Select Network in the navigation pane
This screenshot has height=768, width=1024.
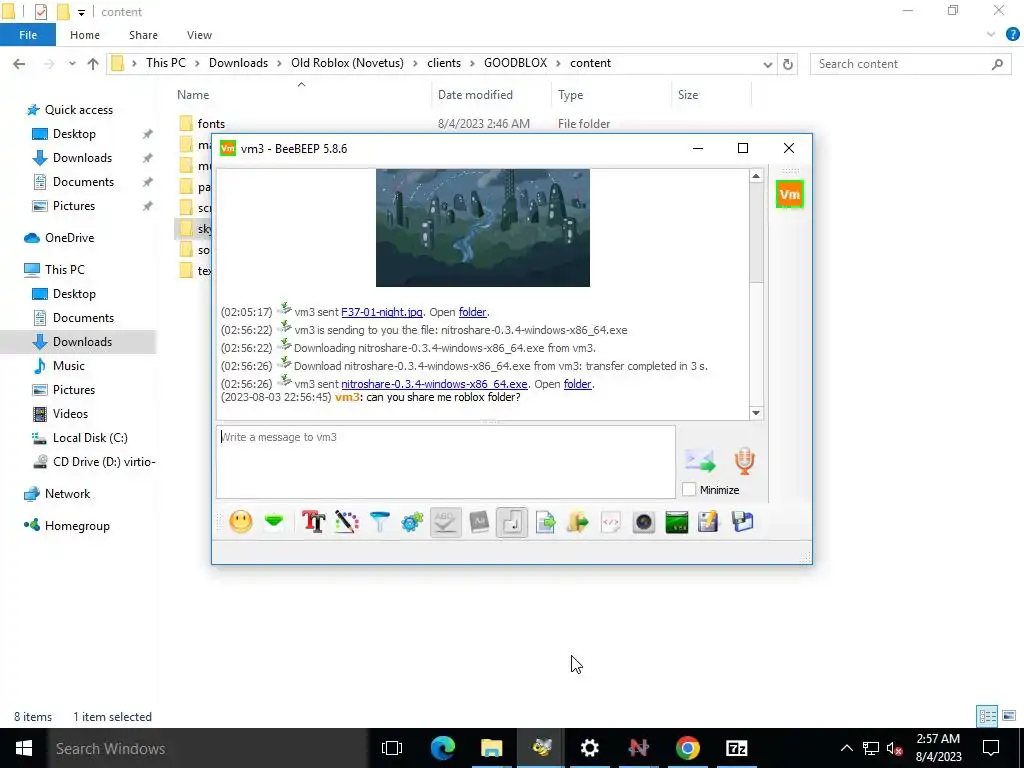[67, 494]
